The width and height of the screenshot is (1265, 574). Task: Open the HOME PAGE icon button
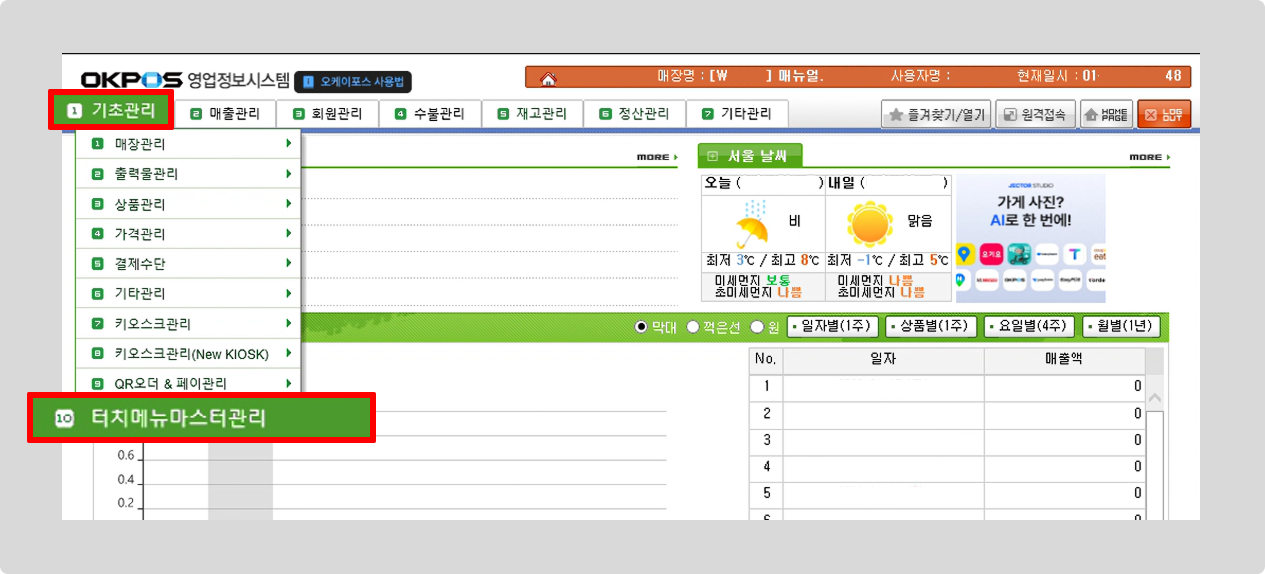(1105, 115)
